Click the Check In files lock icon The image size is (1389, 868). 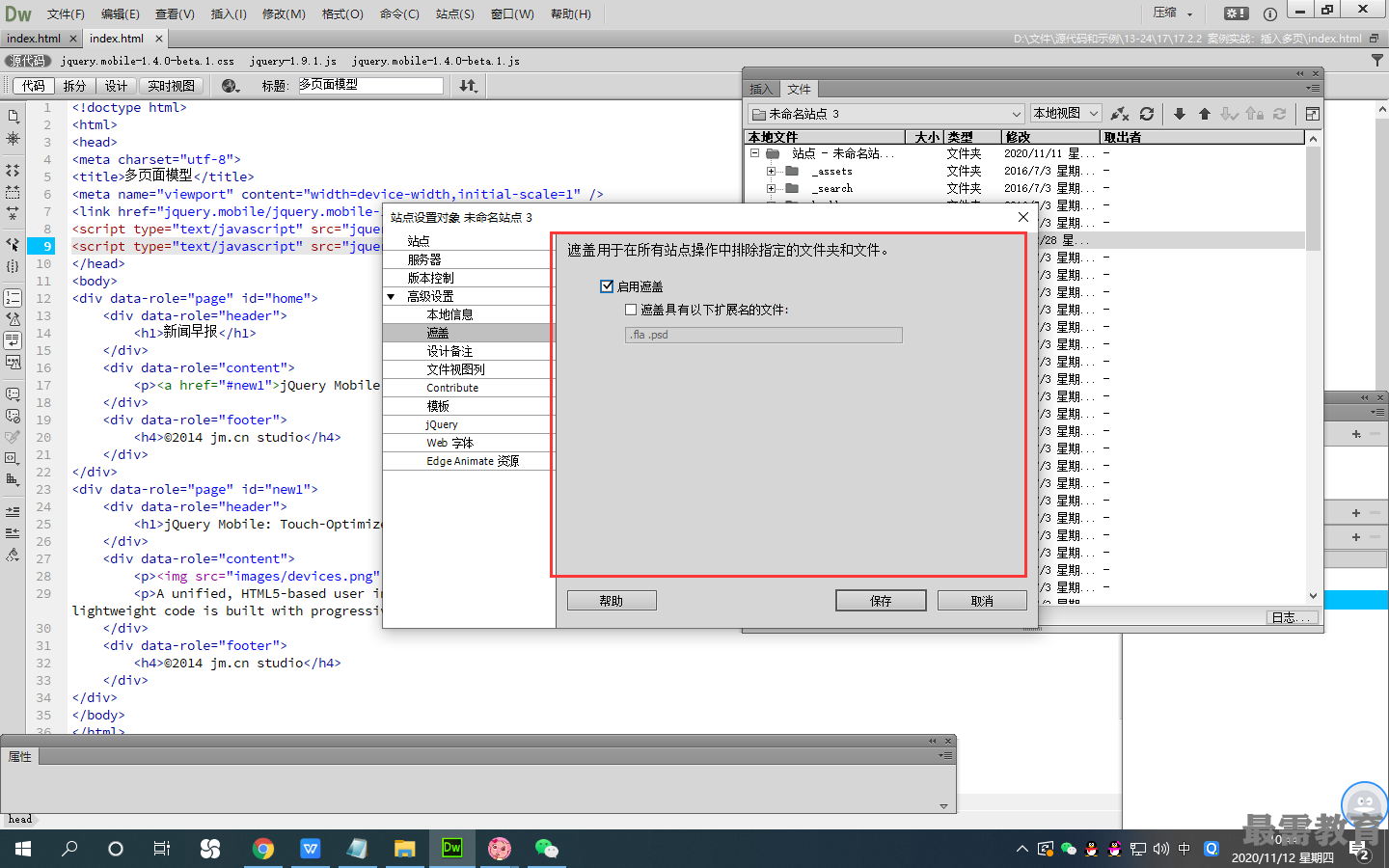[x=1254, y=114]
